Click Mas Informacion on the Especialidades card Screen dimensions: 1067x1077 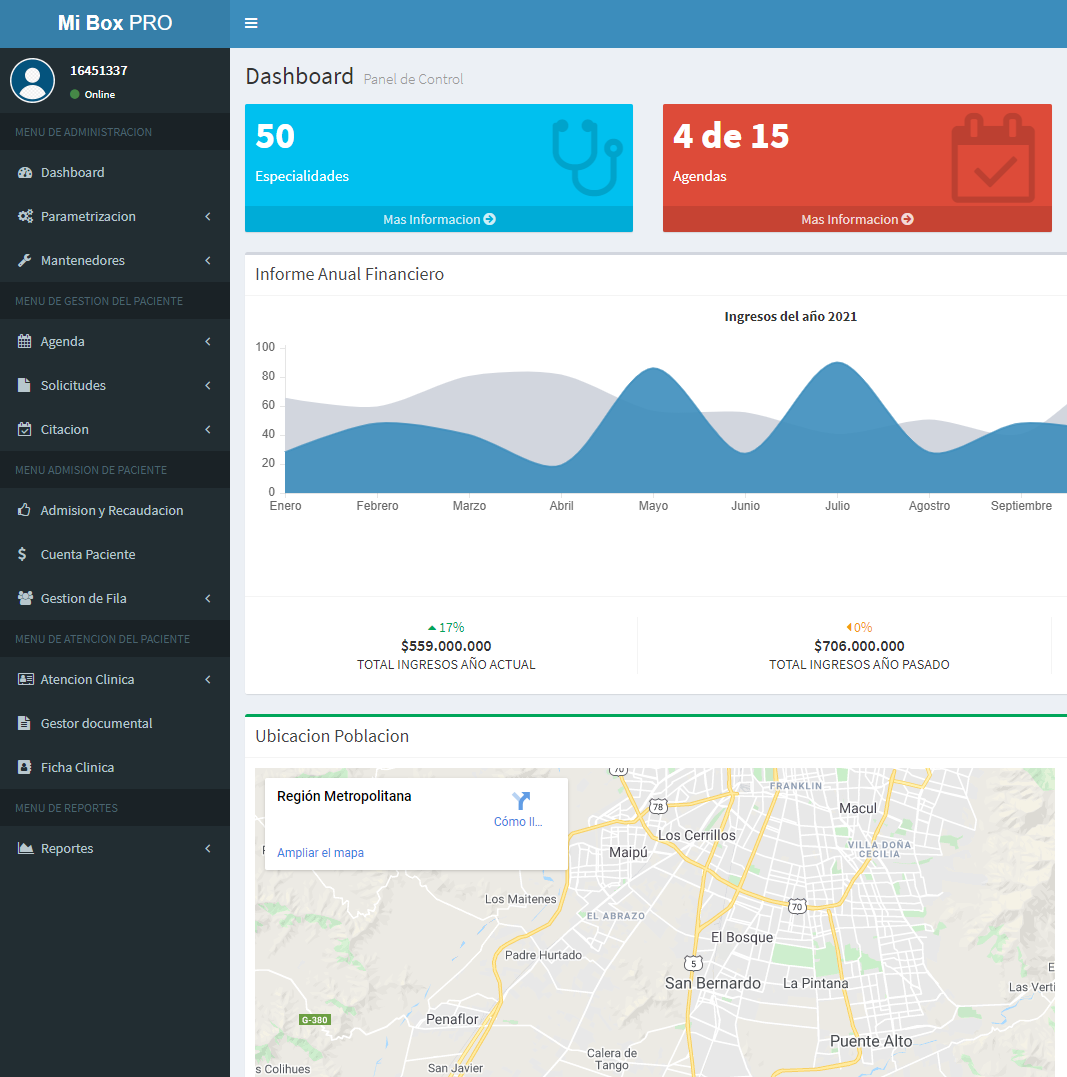pos(438,219)
